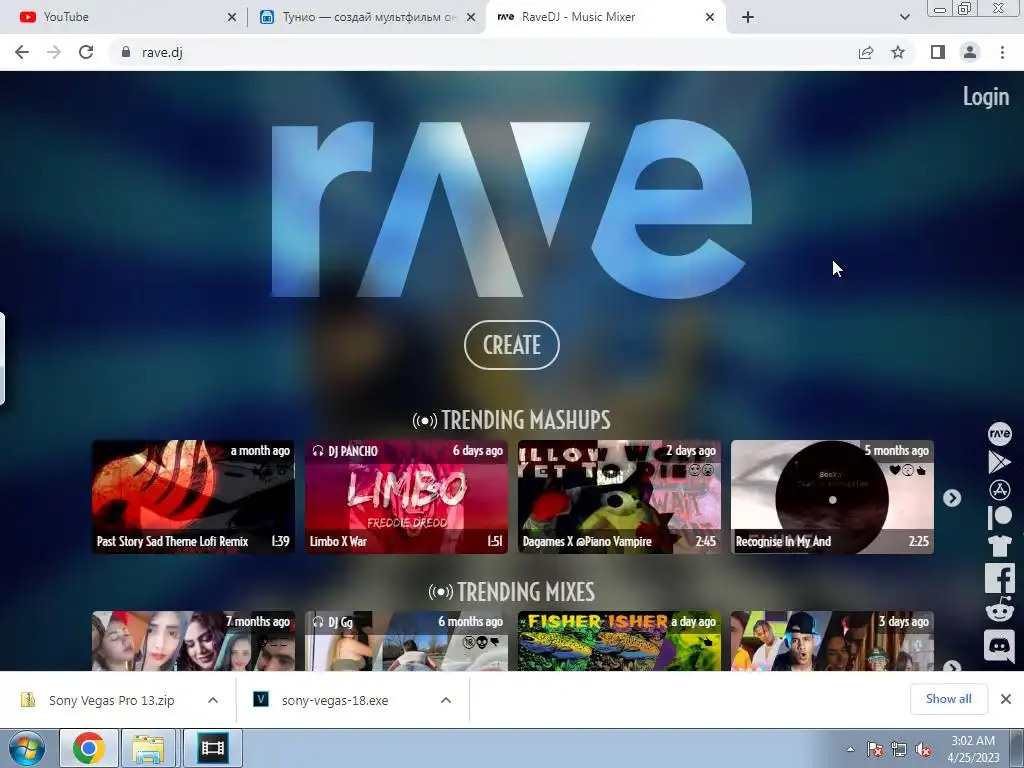Expand Sony Vegas Pro 13.zip options
The width and height of the screenshot is (1024, 768).
coord(213,700)
